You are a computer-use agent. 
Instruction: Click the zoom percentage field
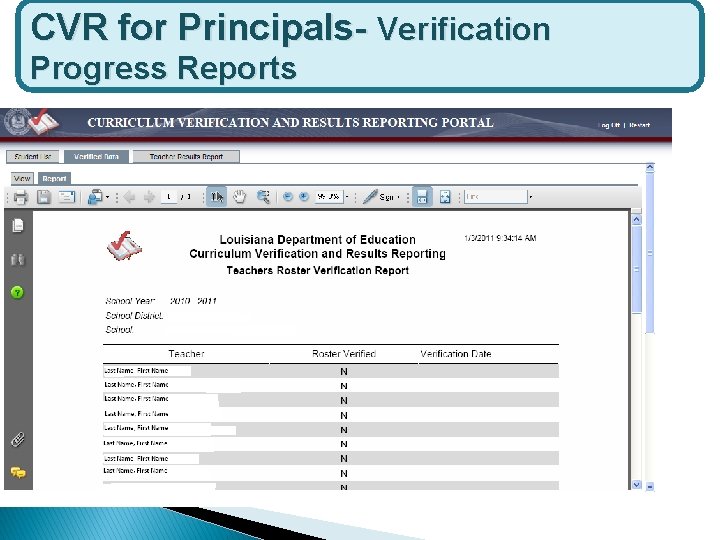[x=329, y=197]
